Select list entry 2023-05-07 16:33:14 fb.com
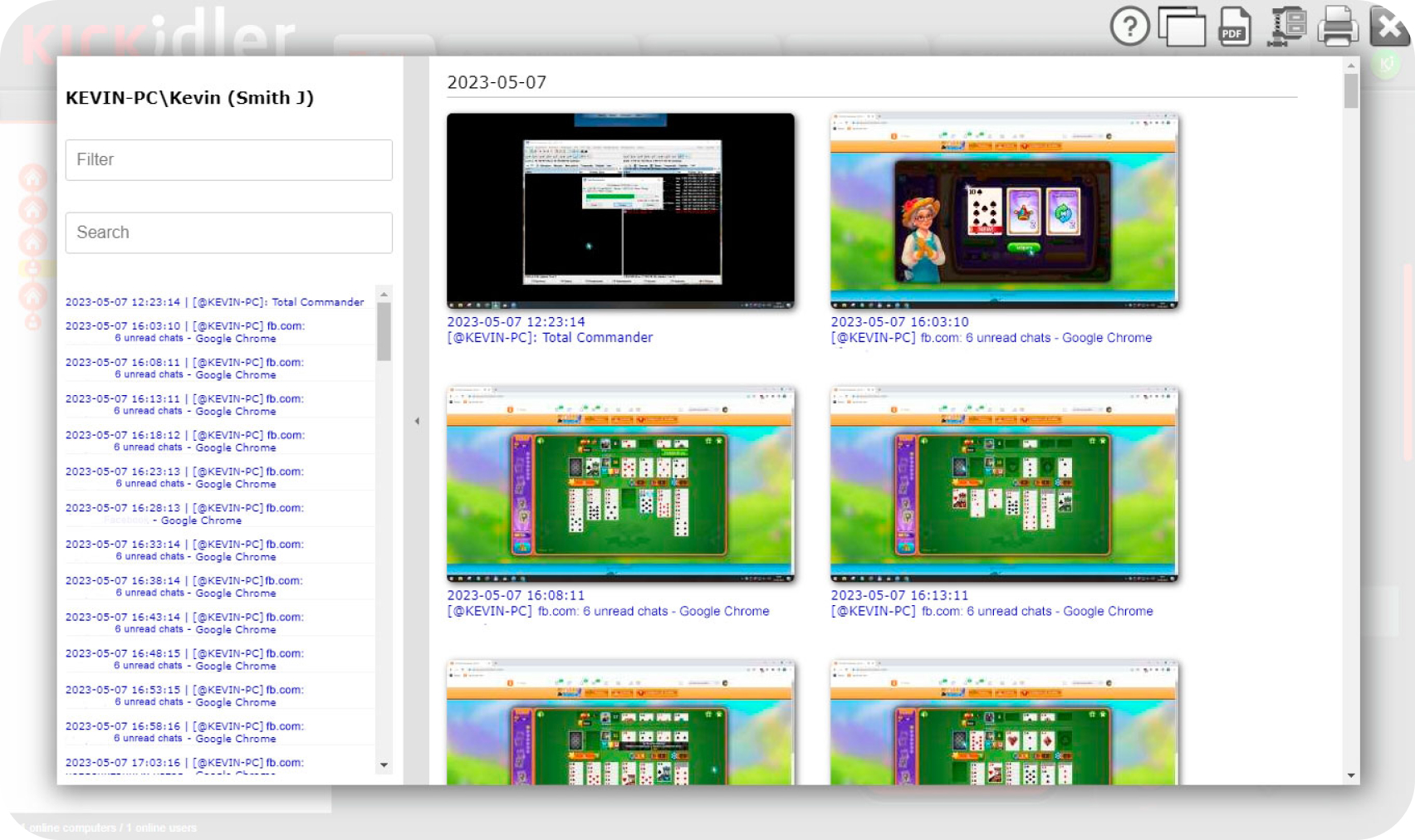The height and width of the screenshot is (840, 1415). [x=185, y=550]
